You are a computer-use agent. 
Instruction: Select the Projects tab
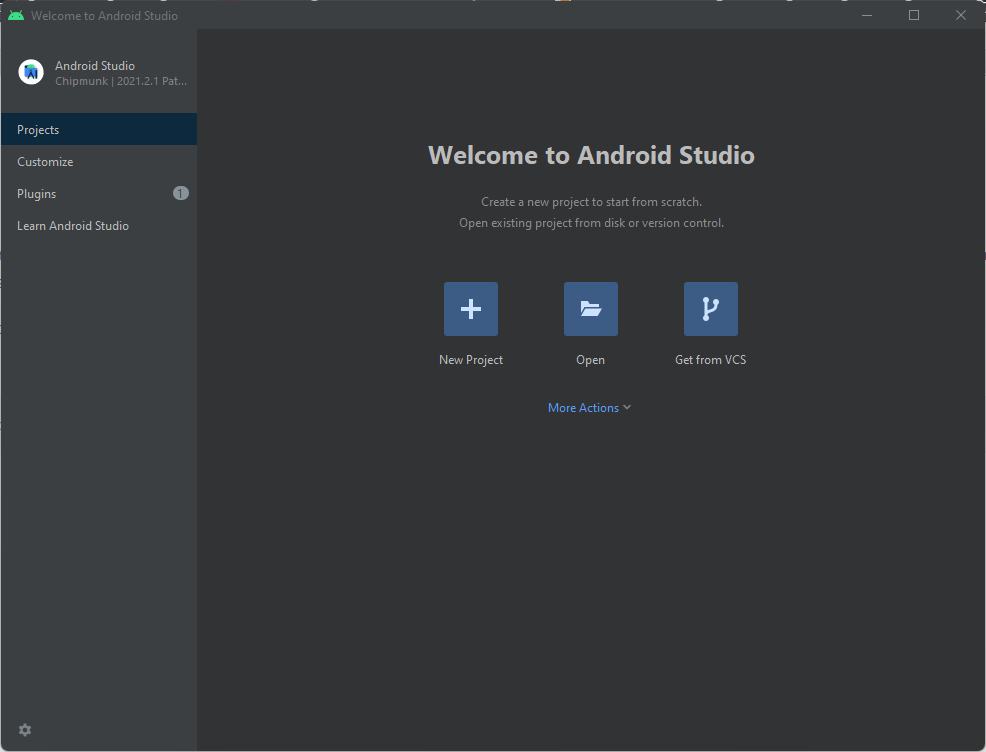[99, 130]
